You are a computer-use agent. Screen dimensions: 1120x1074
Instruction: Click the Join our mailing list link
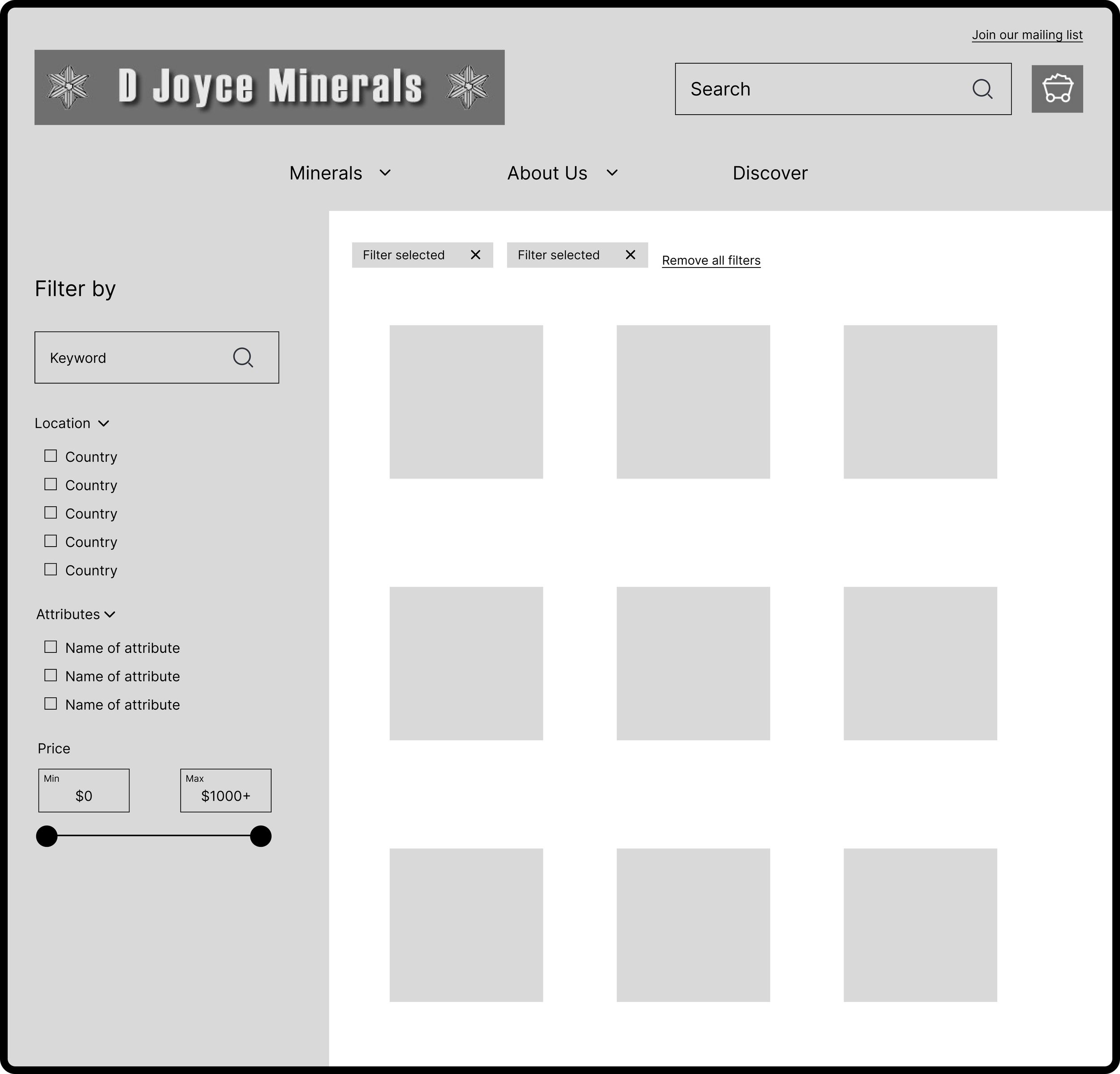click(x=1027, y=35)
